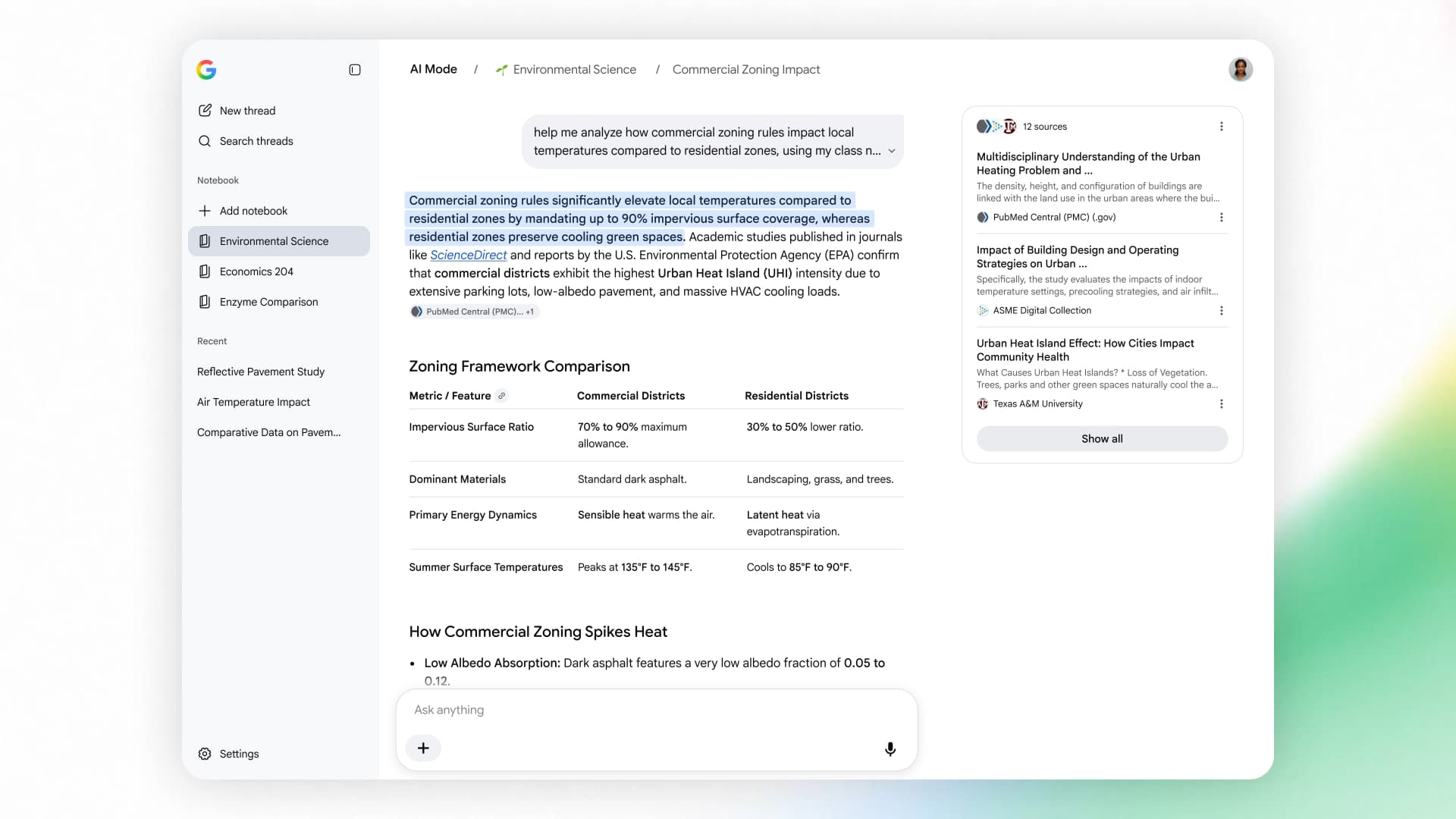Open options for PubMed Central source
1456x819 pixels.
1222,218
